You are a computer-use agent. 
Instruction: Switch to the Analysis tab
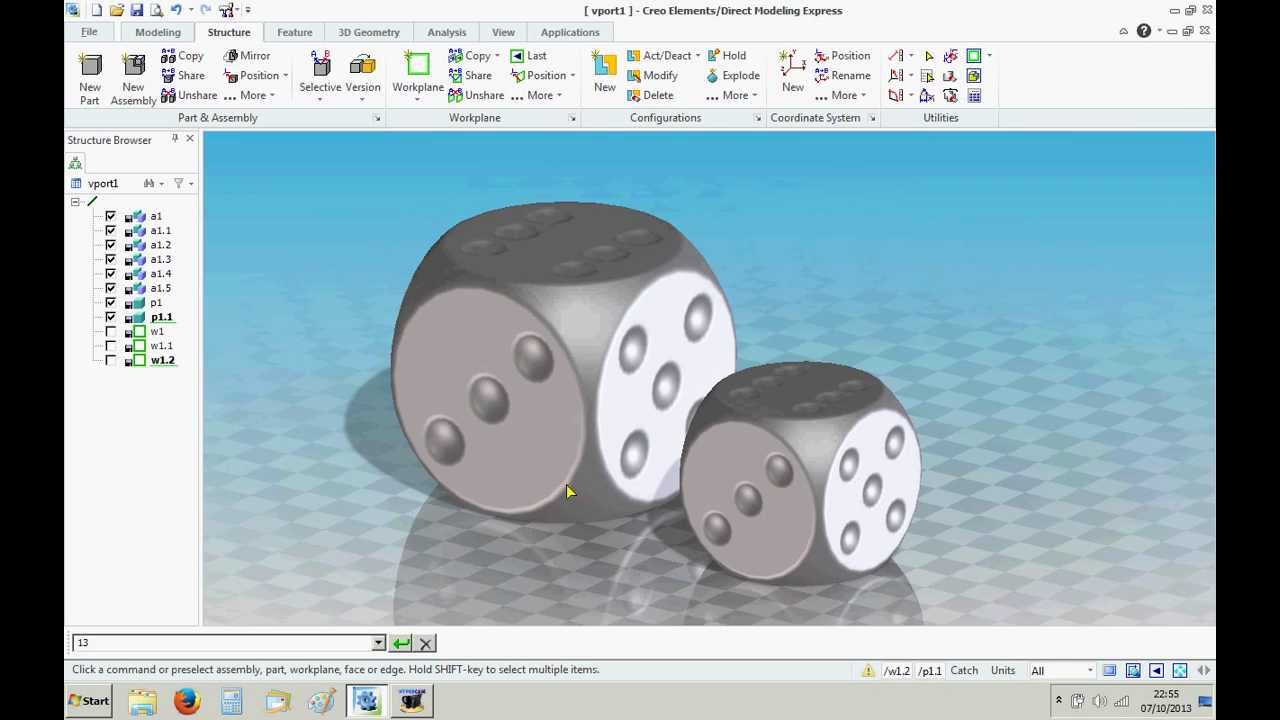pyautogui.click(x=447, y=32)
